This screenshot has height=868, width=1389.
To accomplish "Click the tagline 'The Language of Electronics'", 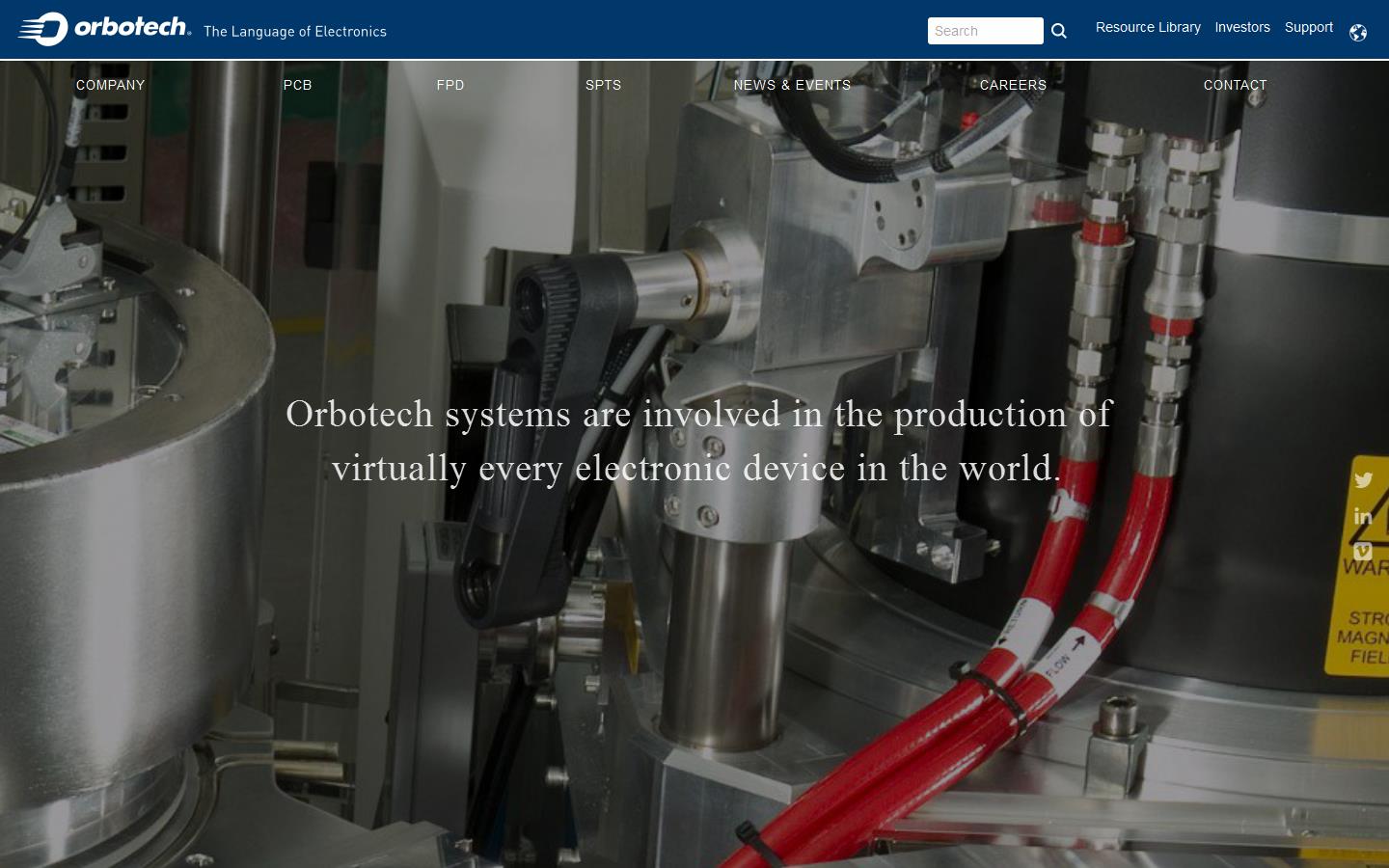I will [x=294, y=32].
